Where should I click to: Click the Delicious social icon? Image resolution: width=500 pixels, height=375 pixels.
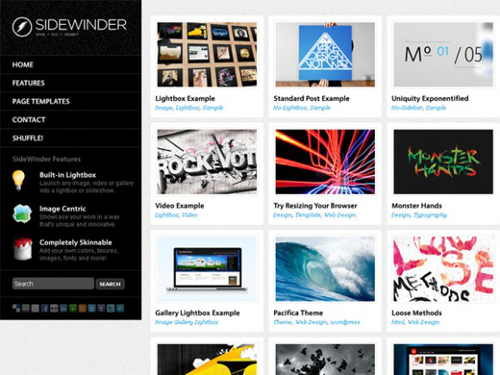[16, 308]
